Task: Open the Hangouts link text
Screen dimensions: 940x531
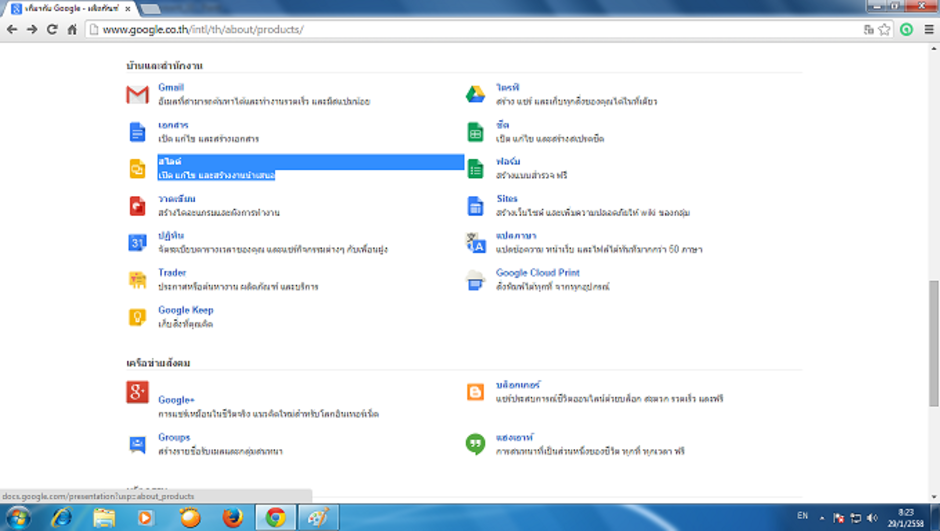Action: point(514,438)
